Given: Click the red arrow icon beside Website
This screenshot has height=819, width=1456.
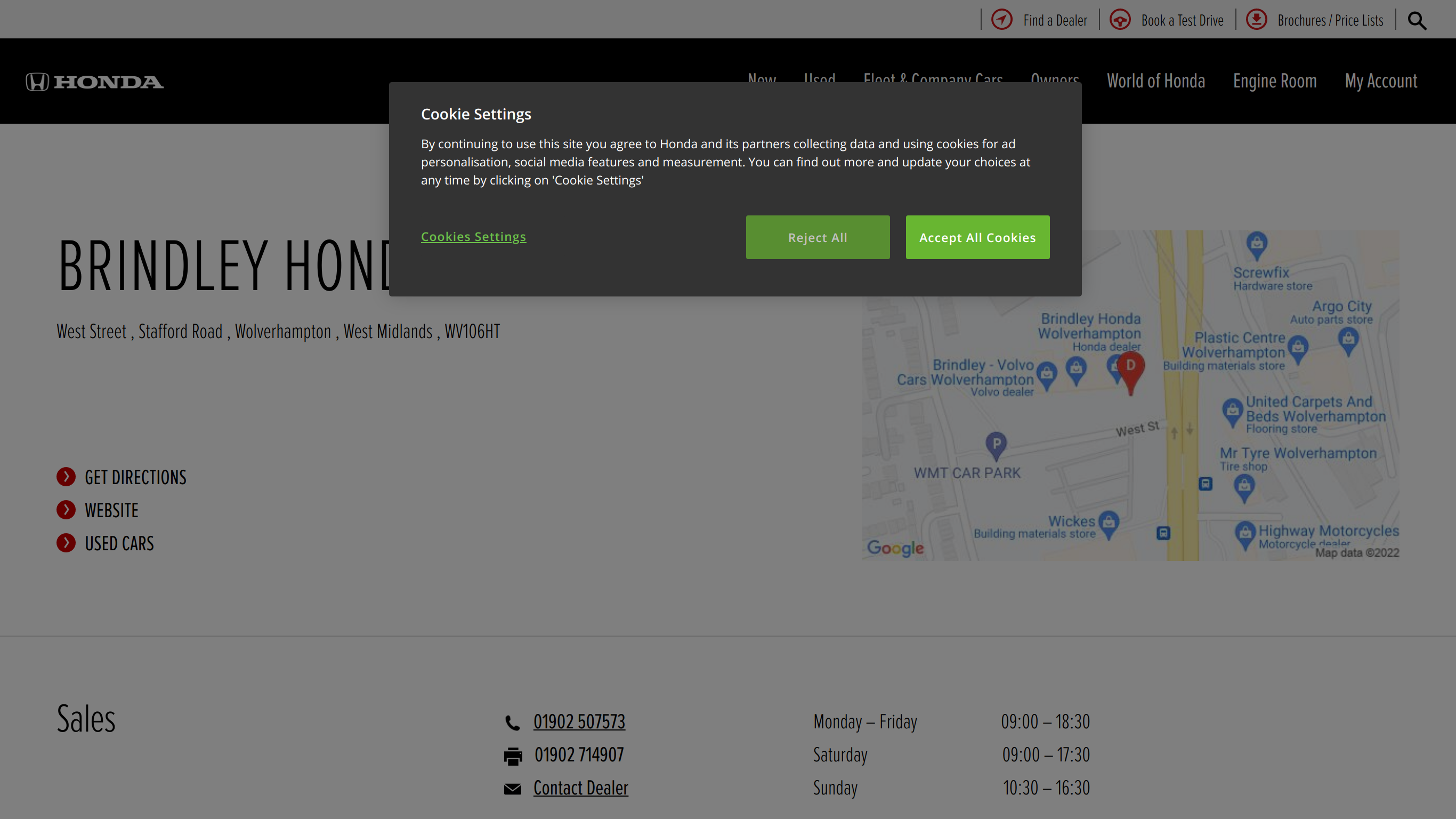Looking at the screenshot, I should coord(66,510).
